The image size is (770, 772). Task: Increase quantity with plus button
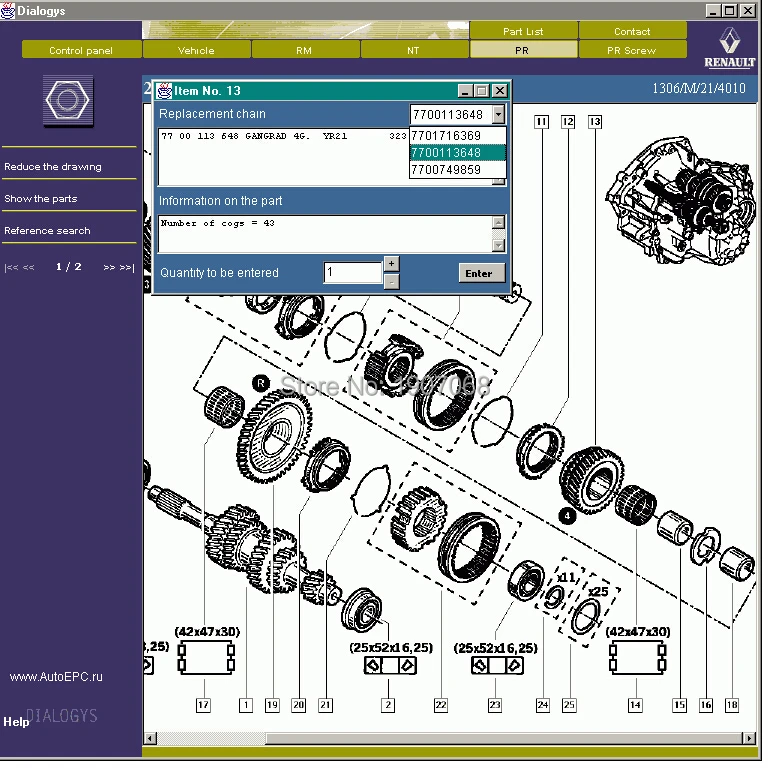pyautogui.click(x=391, y=264)
